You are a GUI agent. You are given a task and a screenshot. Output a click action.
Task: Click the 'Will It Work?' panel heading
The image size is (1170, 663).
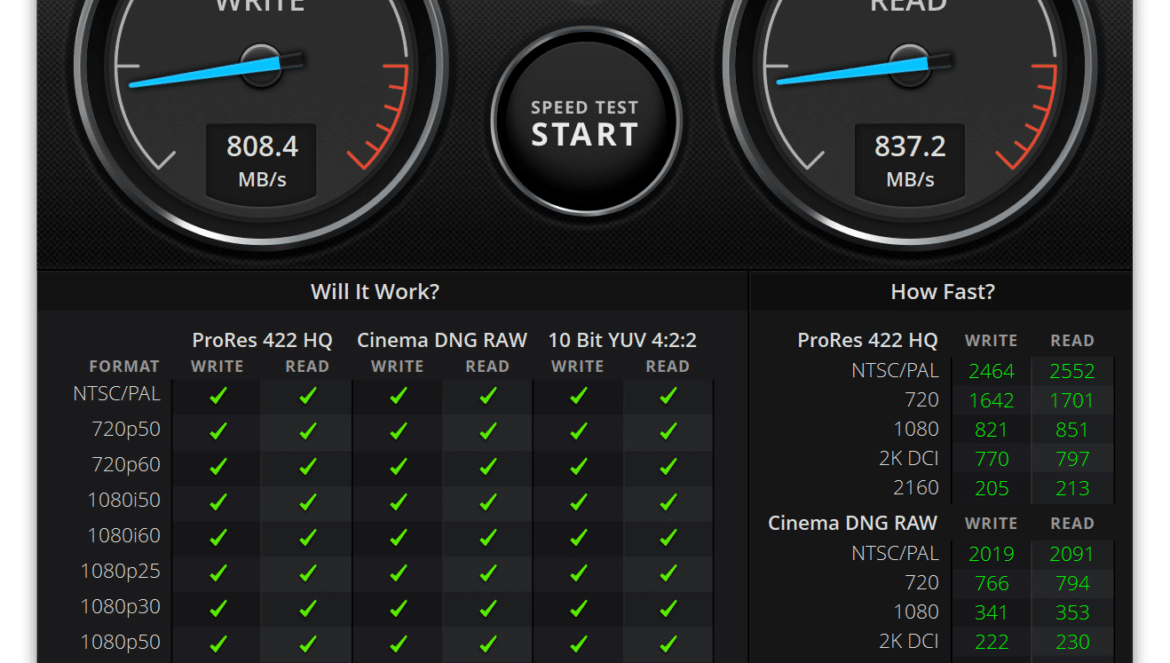[375, 292]
